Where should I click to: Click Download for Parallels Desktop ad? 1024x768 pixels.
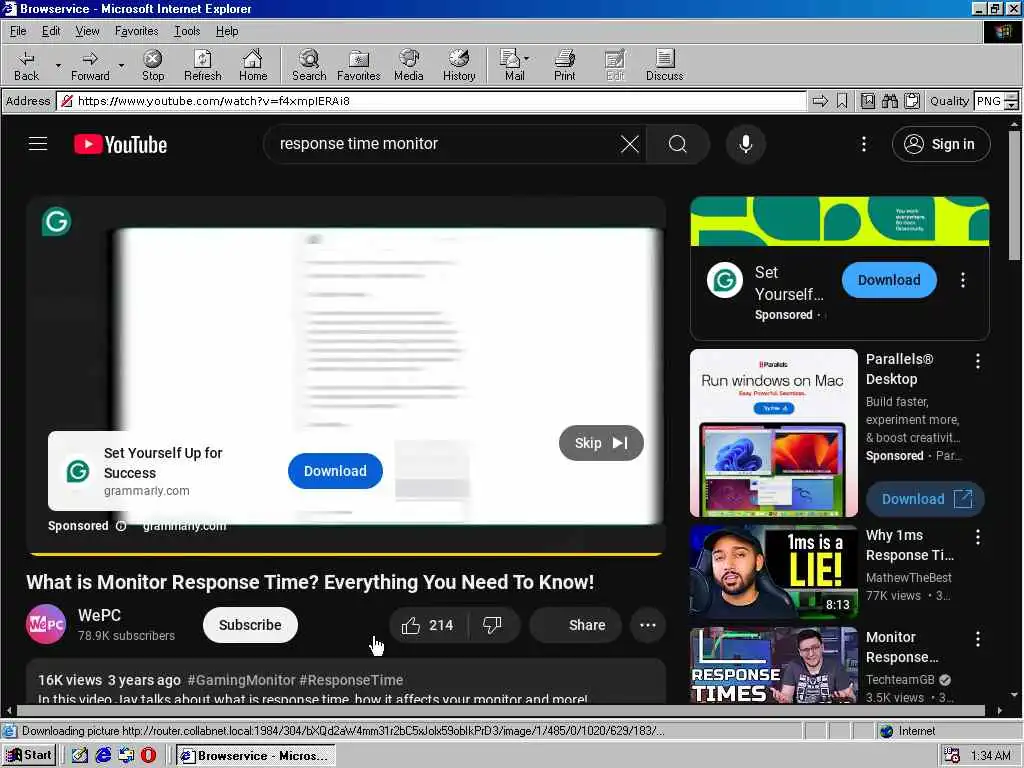click(925, 499)
